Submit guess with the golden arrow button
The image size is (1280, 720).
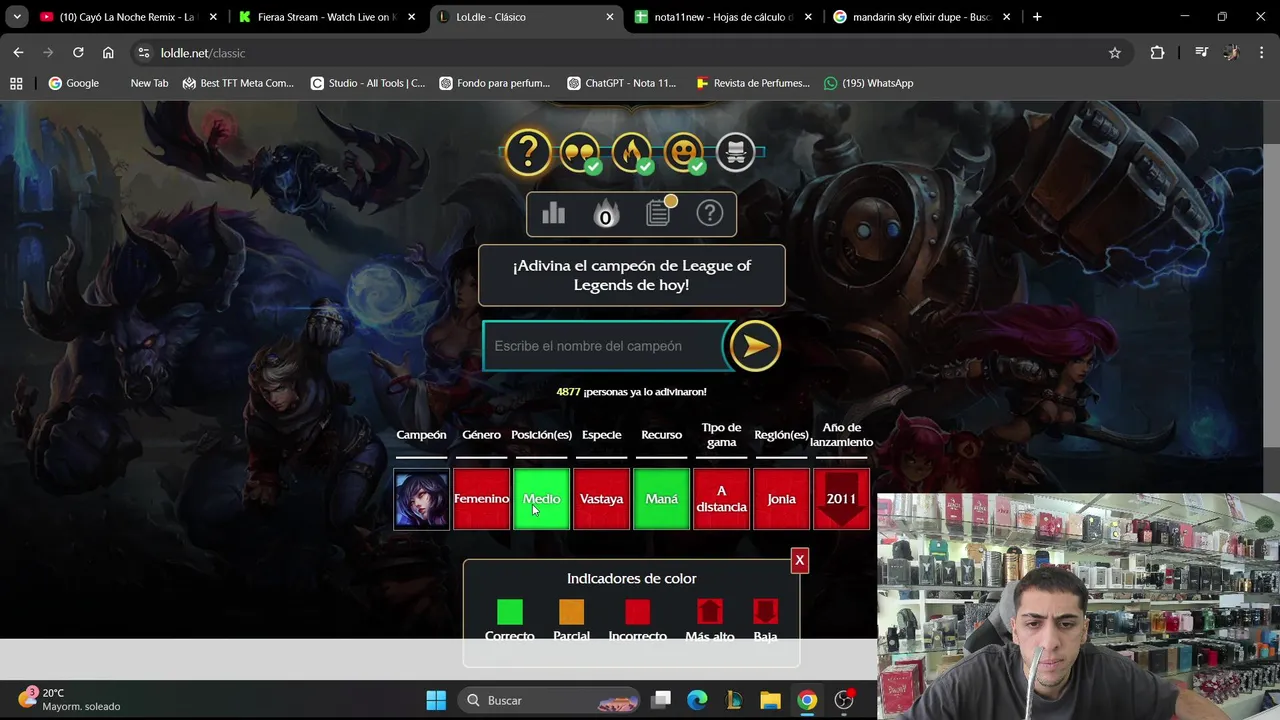click(755, 346)
